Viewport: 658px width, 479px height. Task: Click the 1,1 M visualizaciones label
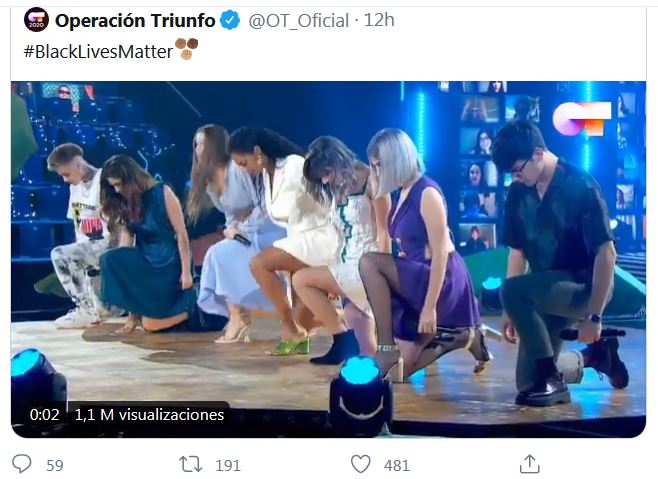click(x=149, y=414)
